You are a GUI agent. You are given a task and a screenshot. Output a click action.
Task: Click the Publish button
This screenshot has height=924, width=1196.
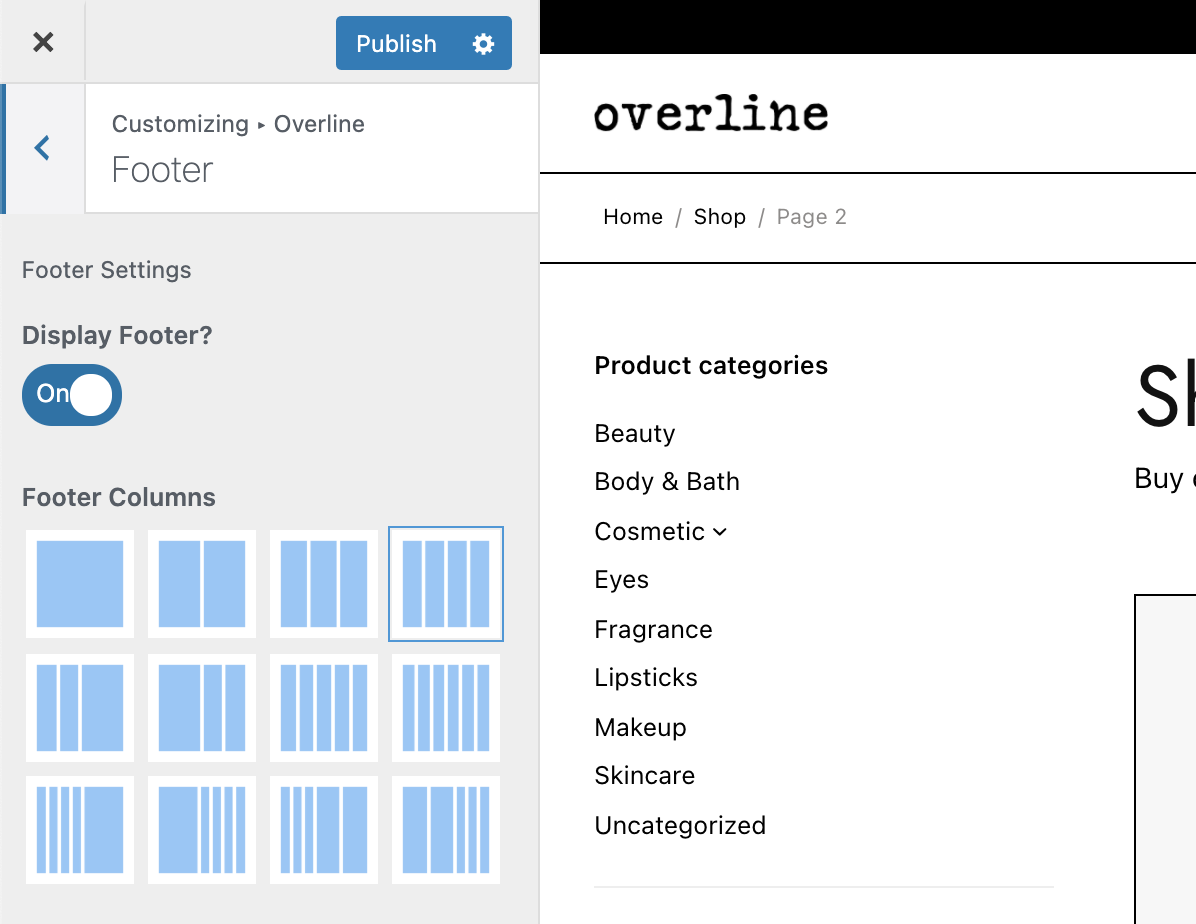396,43
